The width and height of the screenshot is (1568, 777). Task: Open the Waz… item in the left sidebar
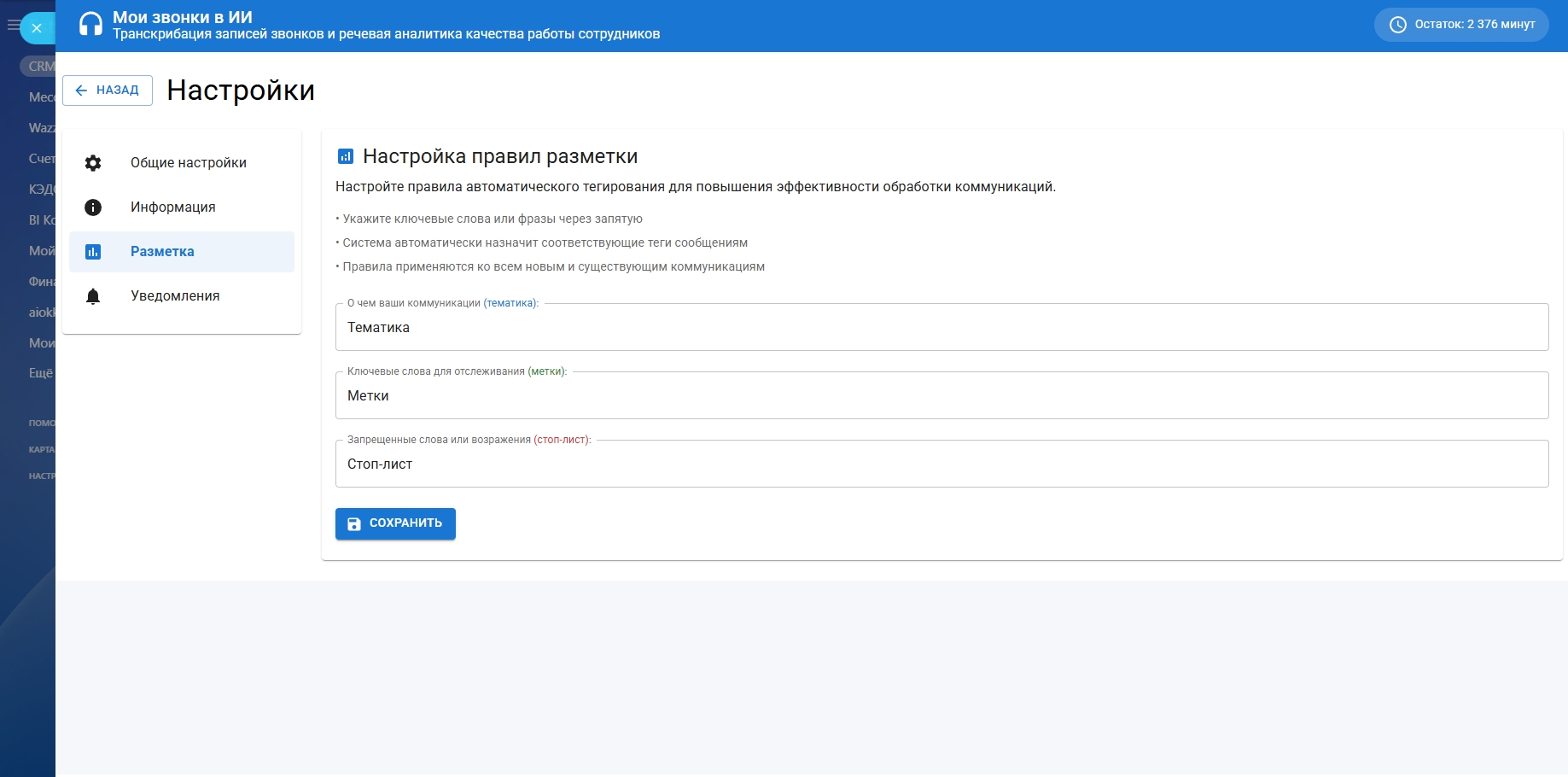(x=41, y=128)
